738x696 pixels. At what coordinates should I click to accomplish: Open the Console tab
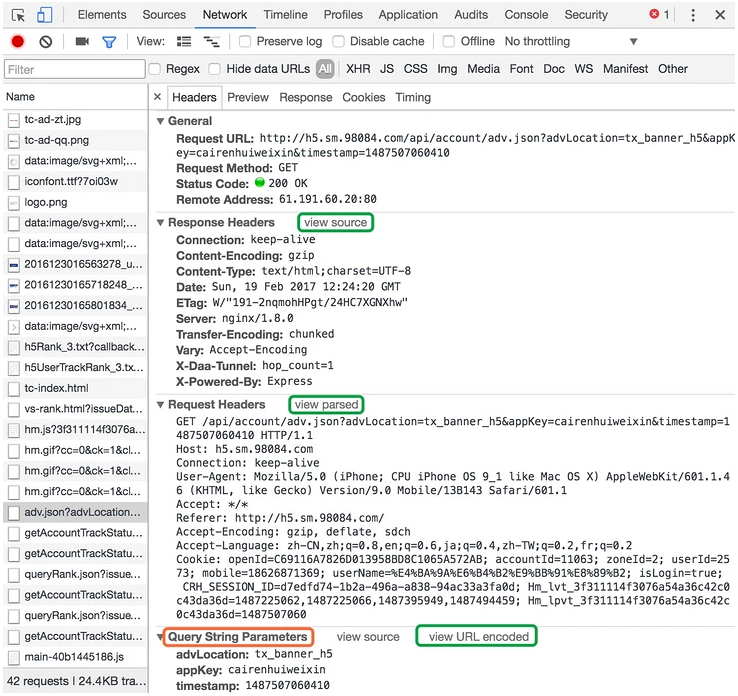point(526,15)
